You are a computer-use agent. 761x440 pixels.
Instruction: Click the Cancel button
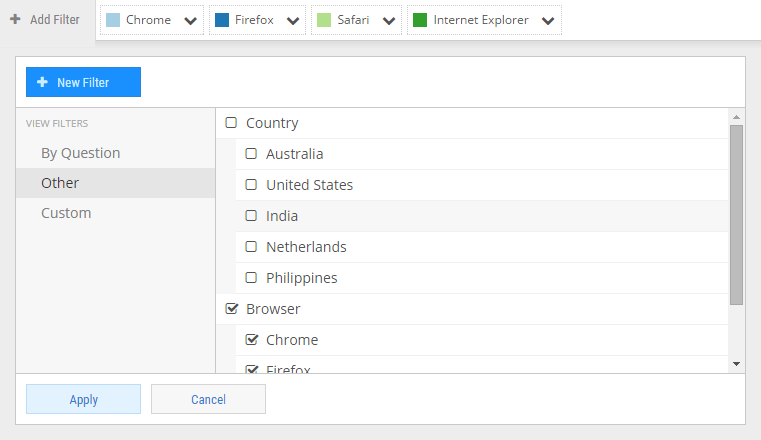(208, 399)
